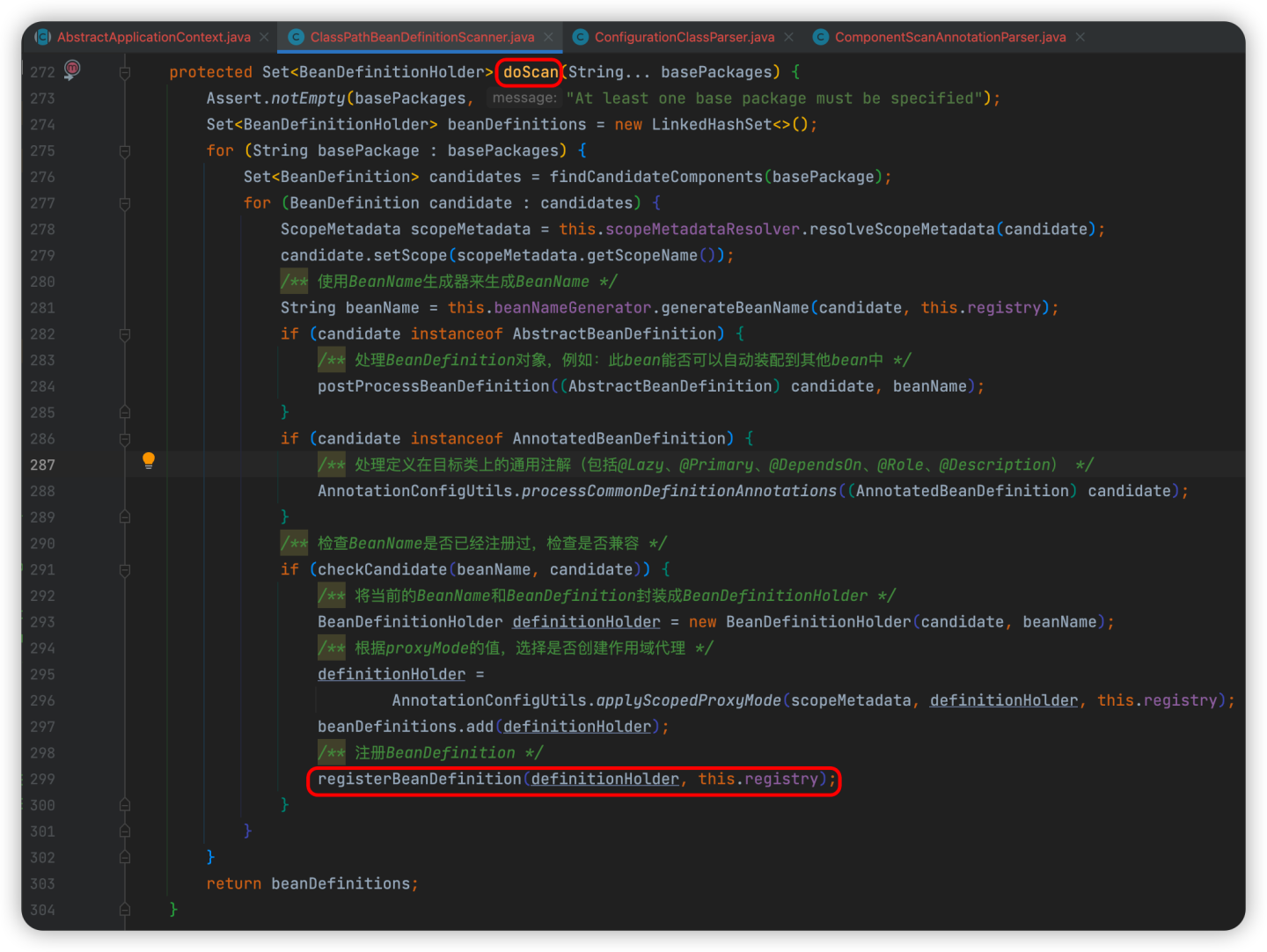Viewport: 1267px width, 952px height.
Task: Click the doScan method name
Action: (531, 72)
